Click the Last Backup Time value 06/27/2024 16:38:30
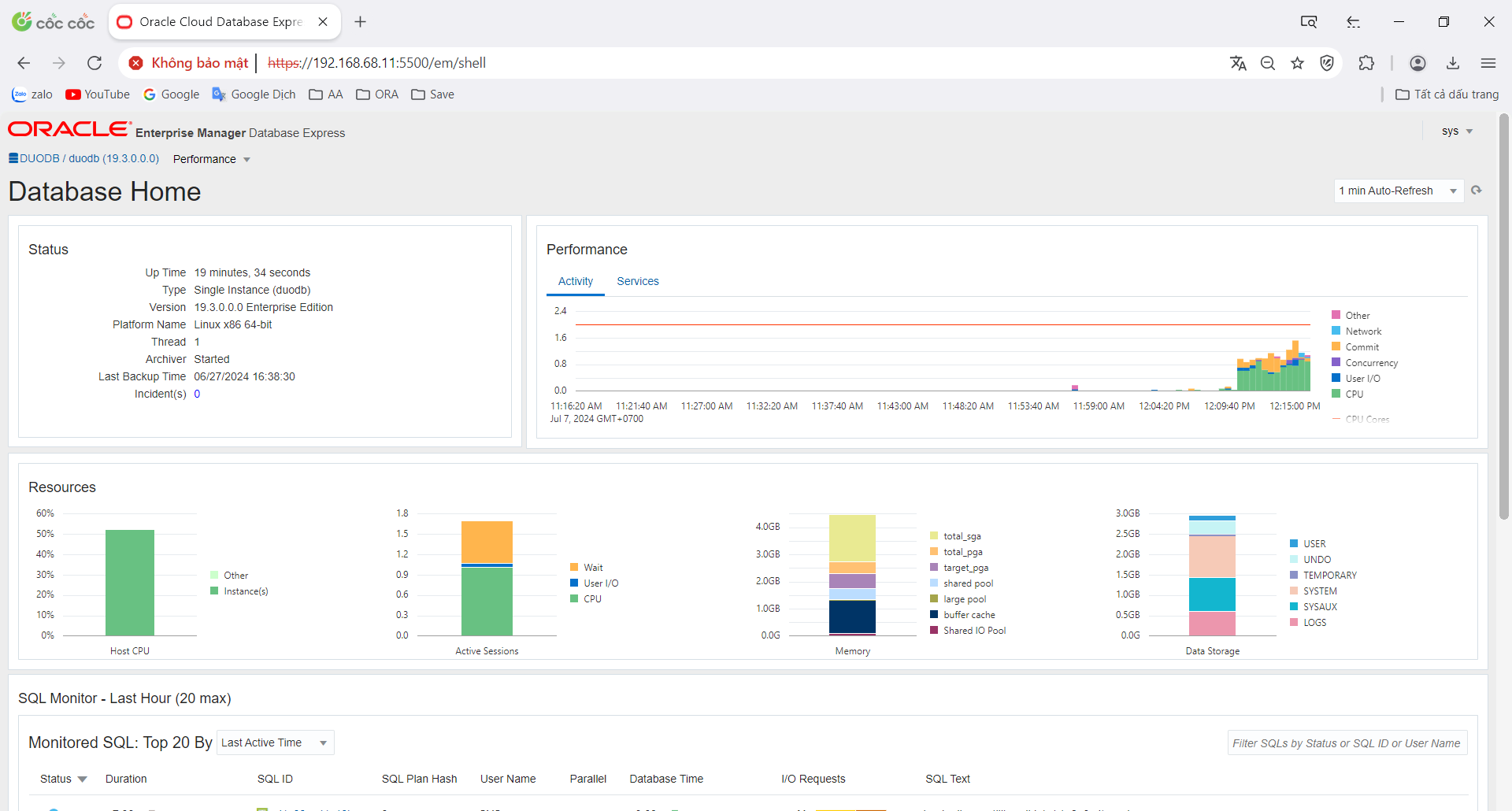 coord(245,376)
